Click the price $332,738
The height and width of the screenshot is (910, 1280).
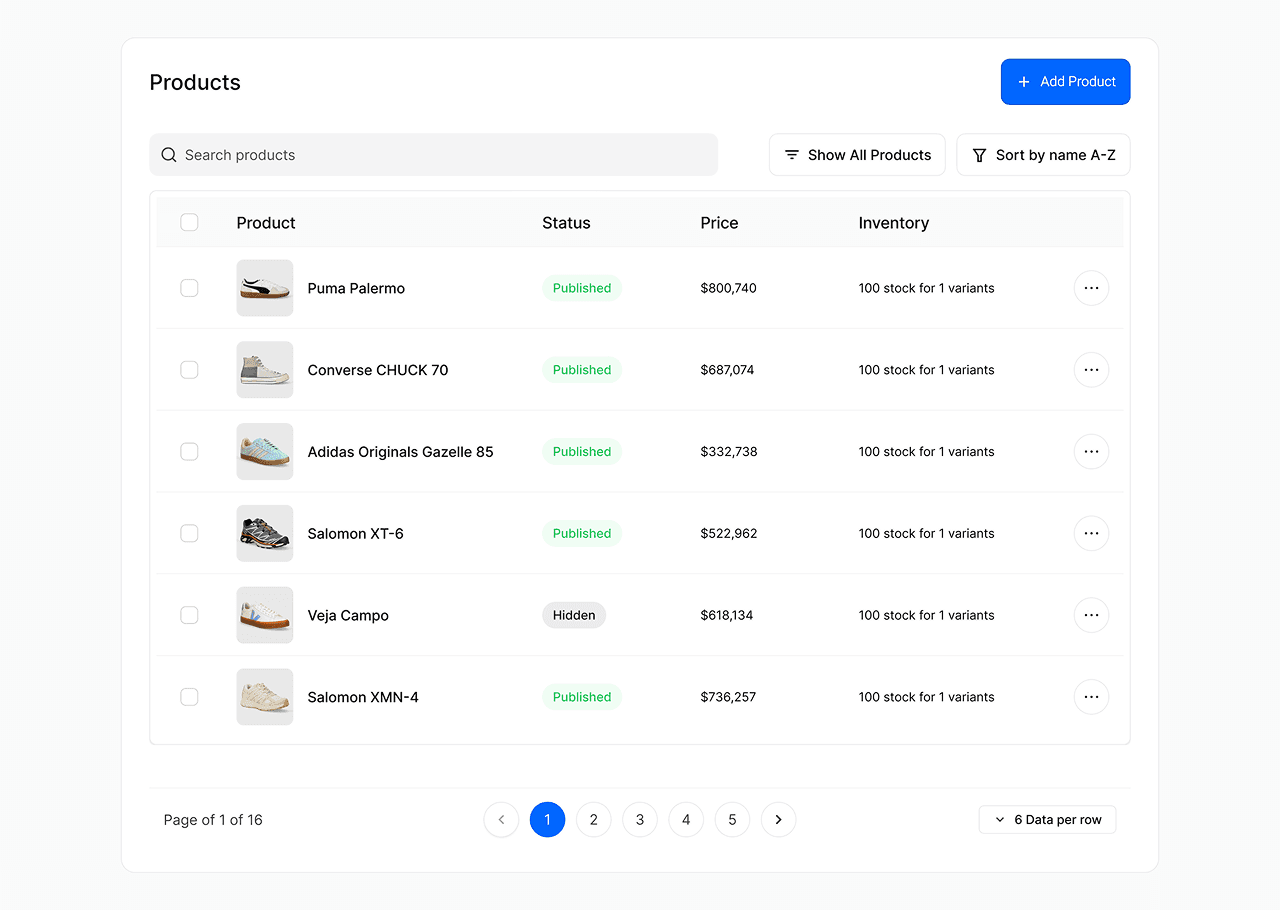[729, 452]
